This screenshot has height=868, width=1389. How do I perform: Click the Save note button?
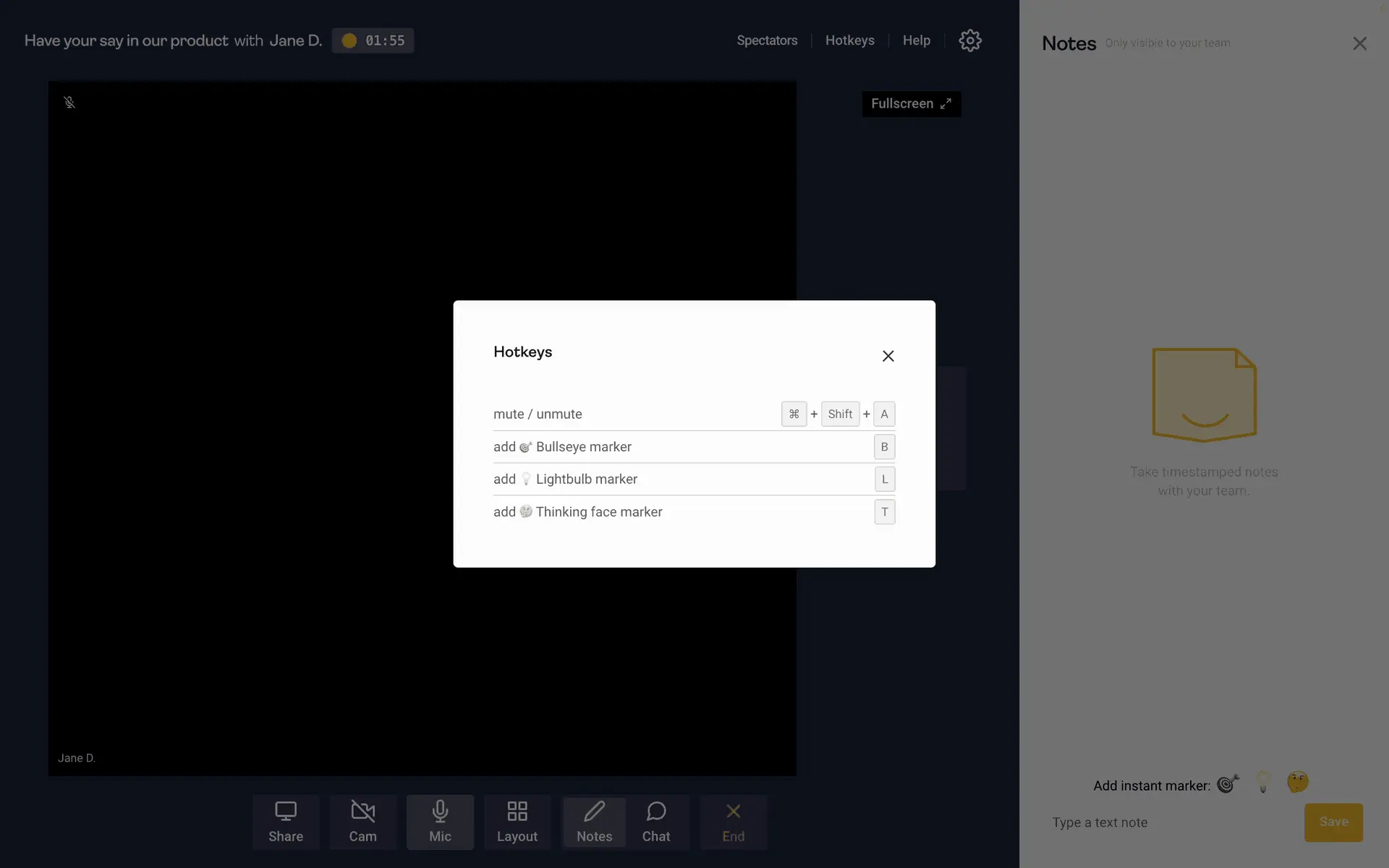[x=1333, y=822]
